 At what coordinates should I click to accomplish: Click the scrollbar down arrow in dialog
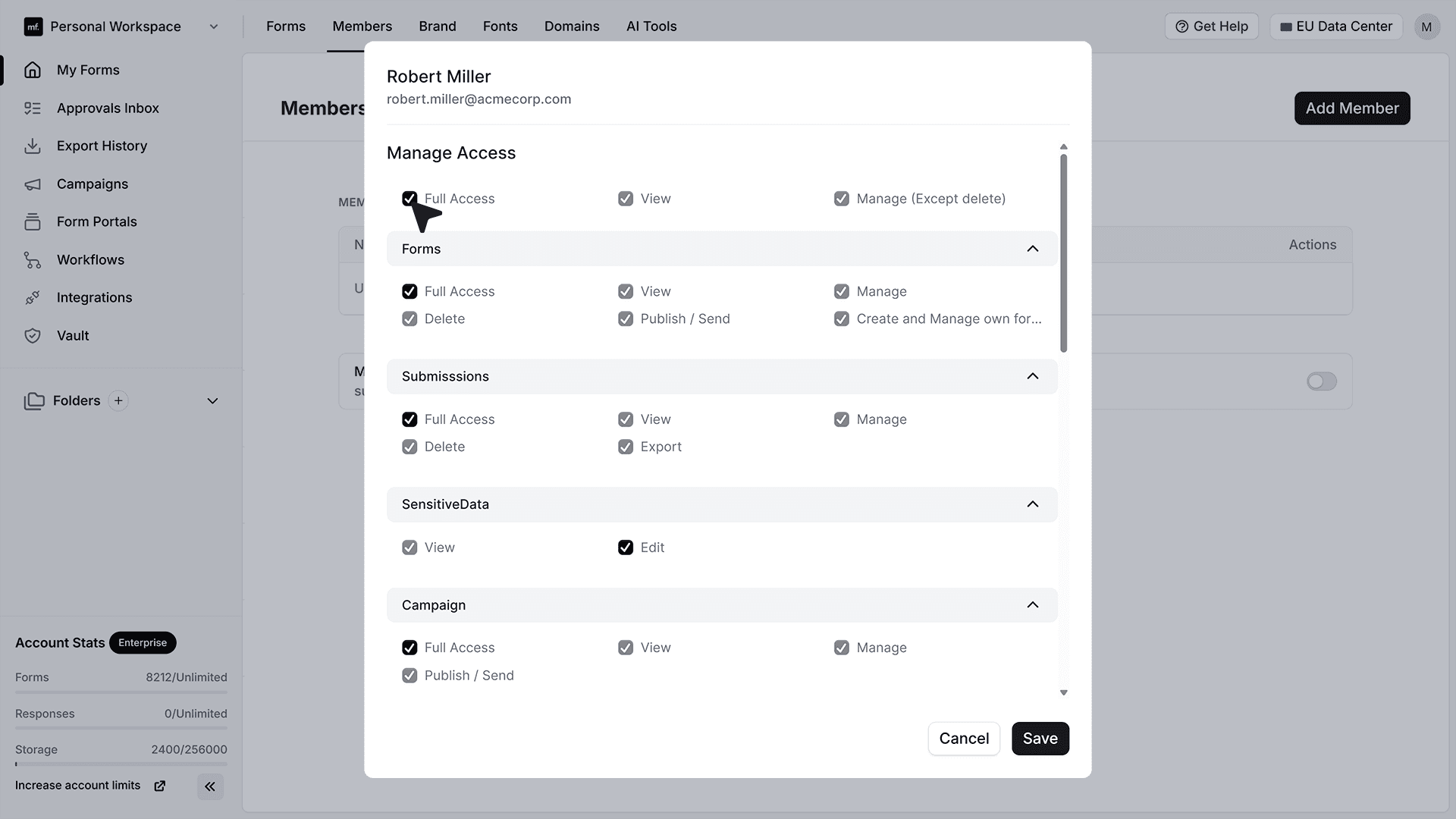click(1063, 692)
